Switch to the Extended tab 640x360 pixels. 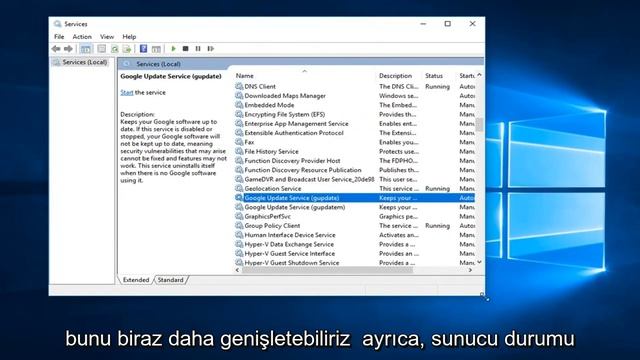136,280
